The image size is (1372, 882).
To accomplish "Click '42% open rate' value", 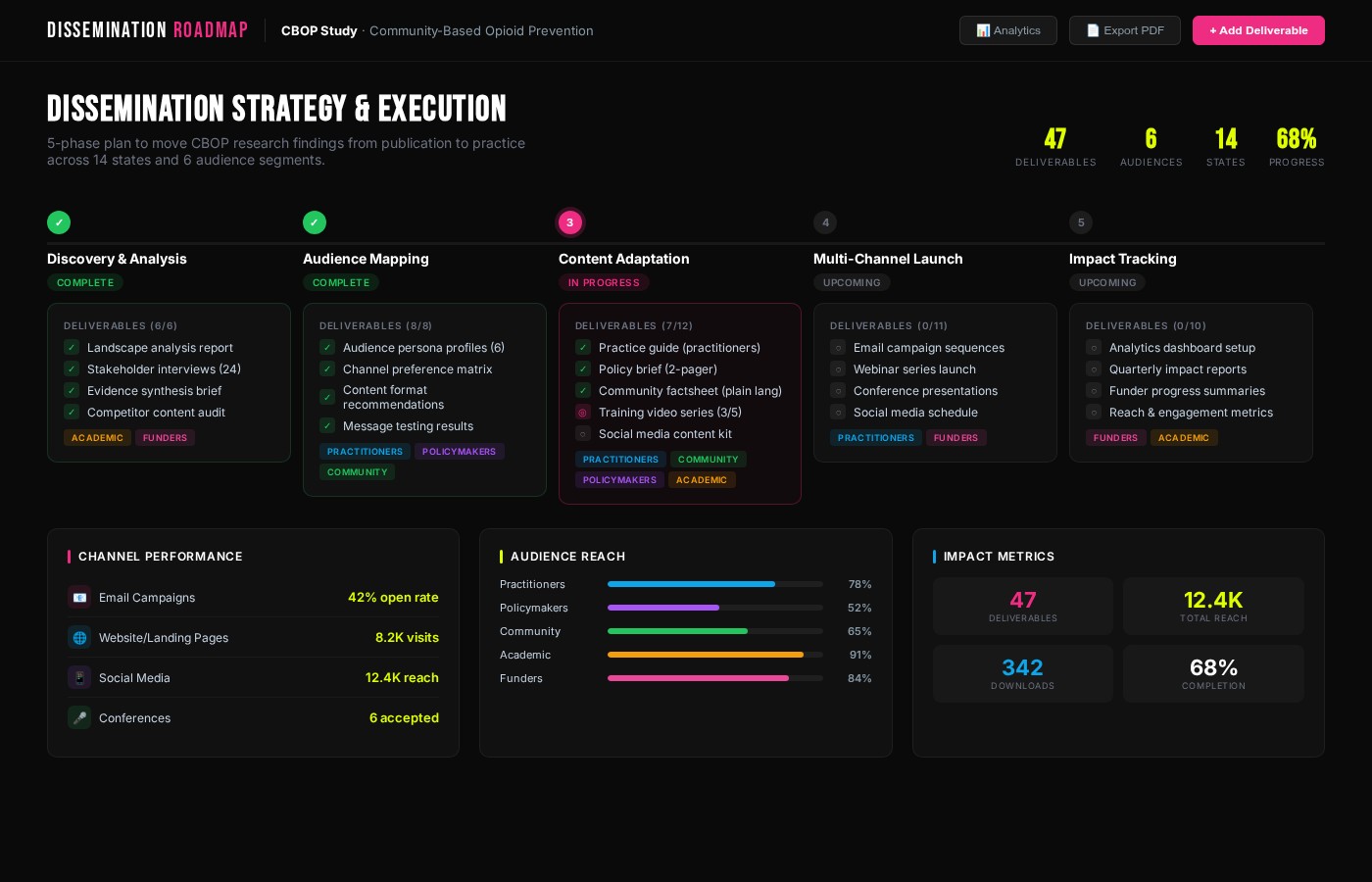I will [x=393, y=597].
